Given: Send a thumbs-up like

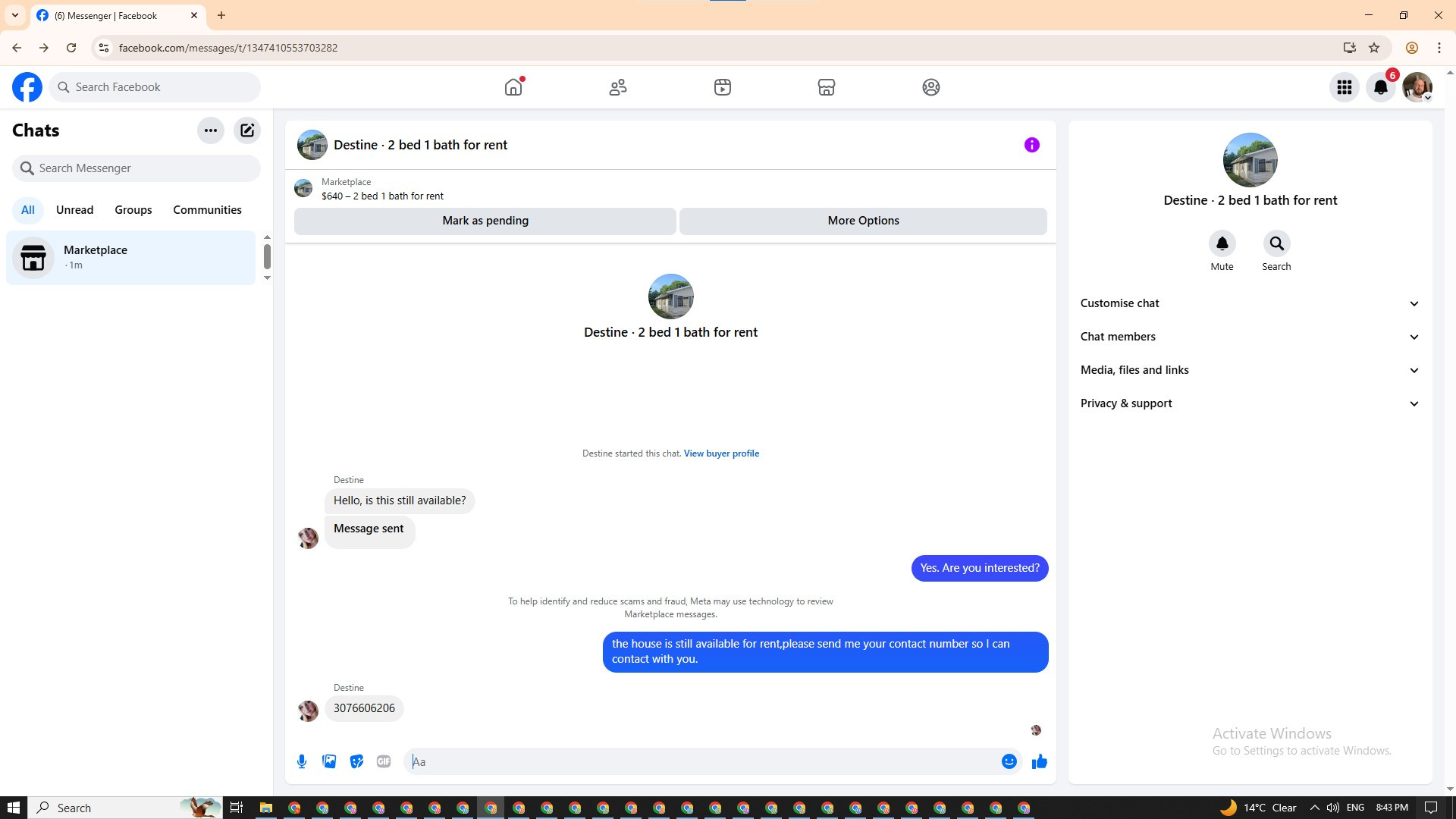Looking at the screenshot, I should point(1039,761).
